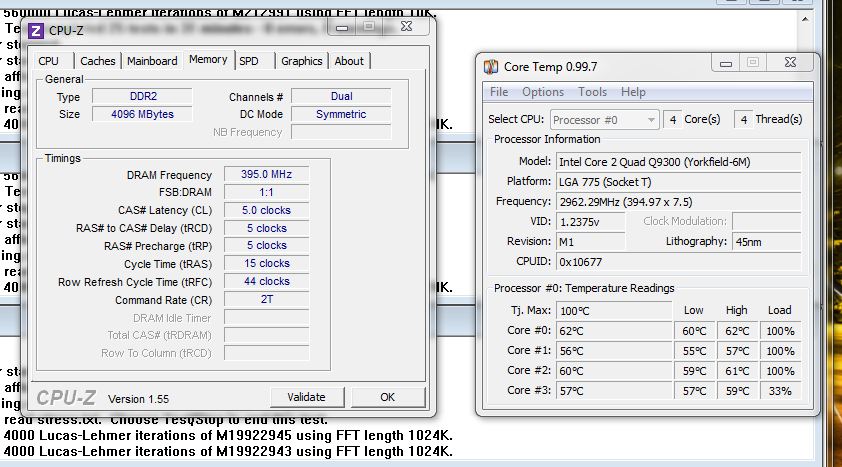Screen dimensions: 842x467
Task: Close the Core Temp window
Action: [x=790, y=62]
